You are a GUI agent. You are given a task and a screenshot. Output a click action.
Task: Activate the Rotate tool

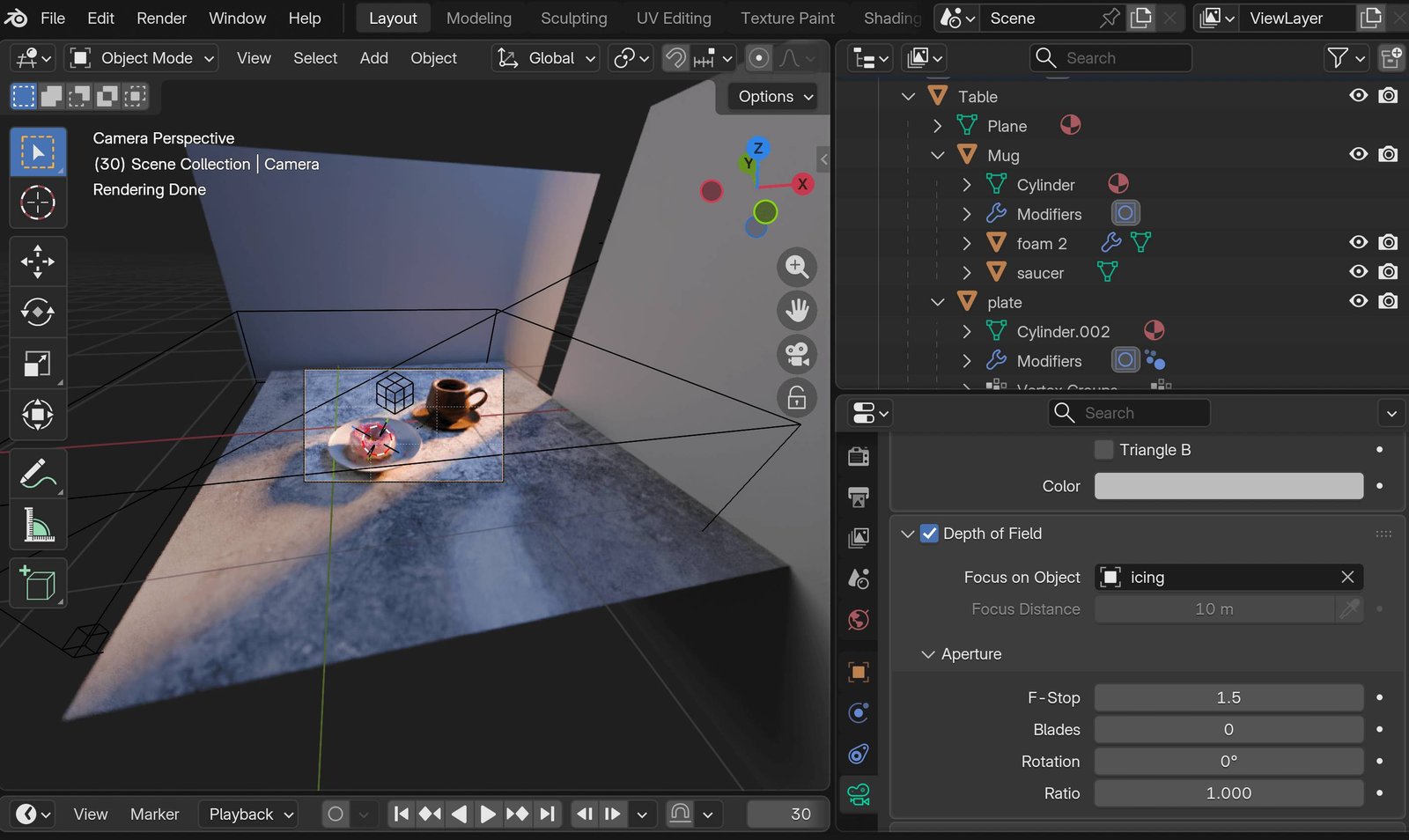coord(38,312)
